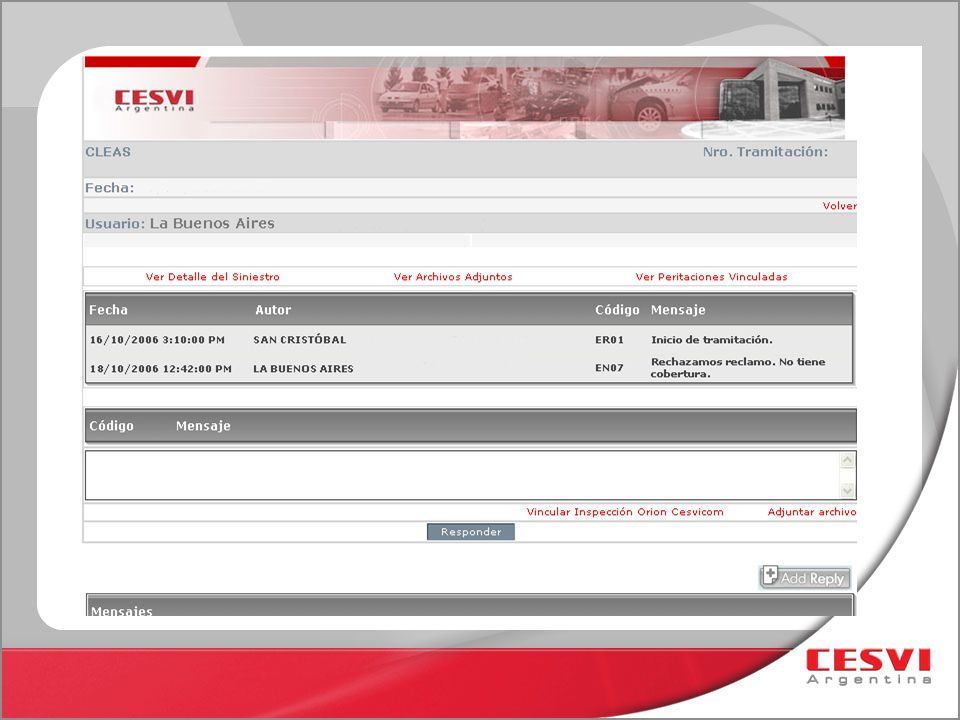Image resolution: width=960 pixels, height=720 pixels.
Task: Click the Add Reply button
Action: pos(805,577)
